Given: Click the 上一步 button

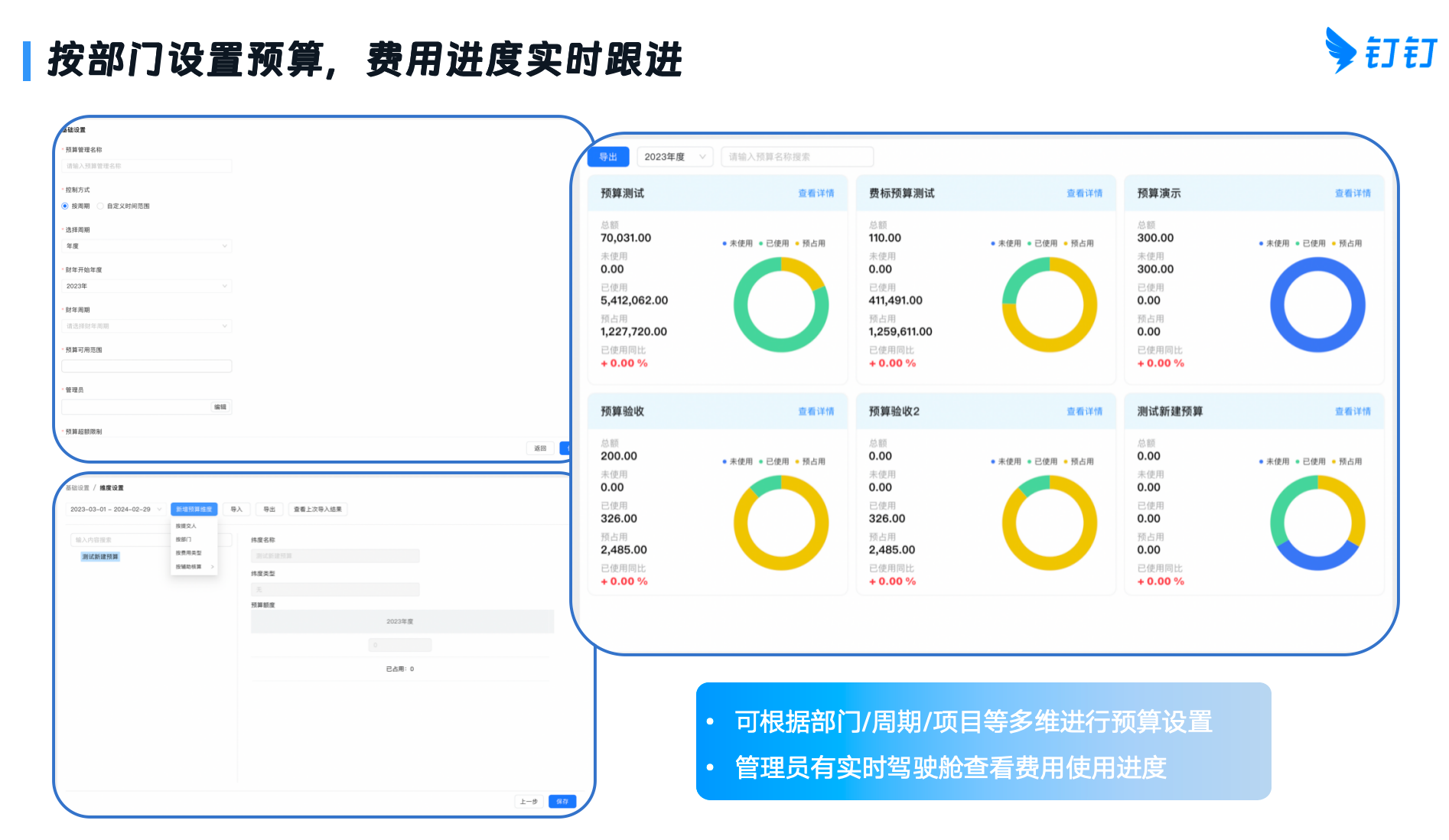Looking at the screenshot, I should click(529, 801).
